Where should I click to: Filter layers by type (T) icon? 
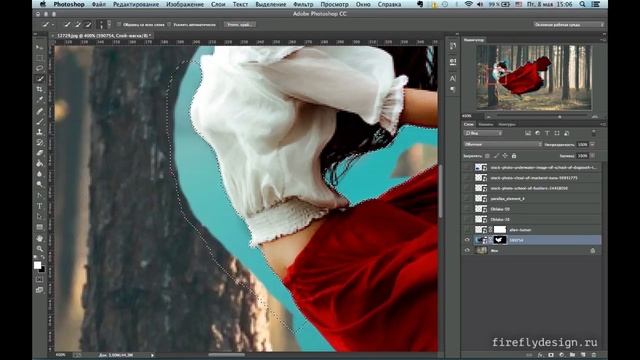(x=547, y=133)
